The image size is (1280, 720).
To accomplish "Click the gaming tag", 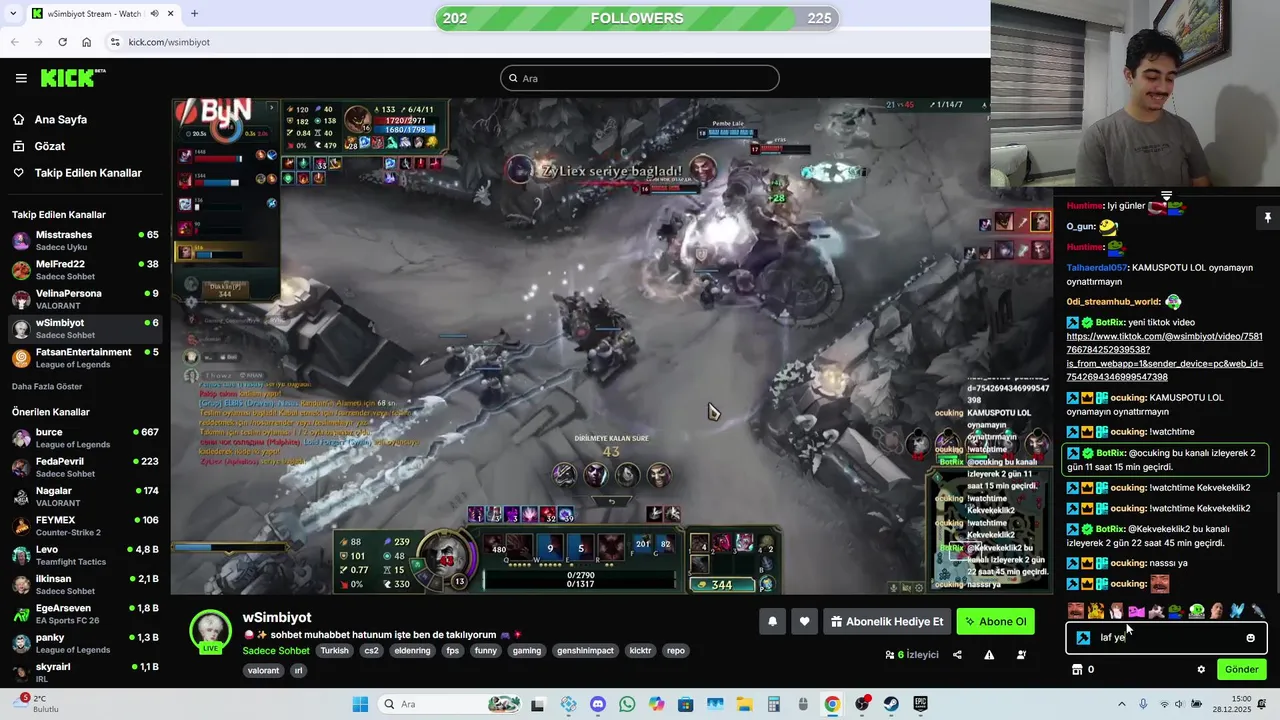I will [x=527, y=650].
